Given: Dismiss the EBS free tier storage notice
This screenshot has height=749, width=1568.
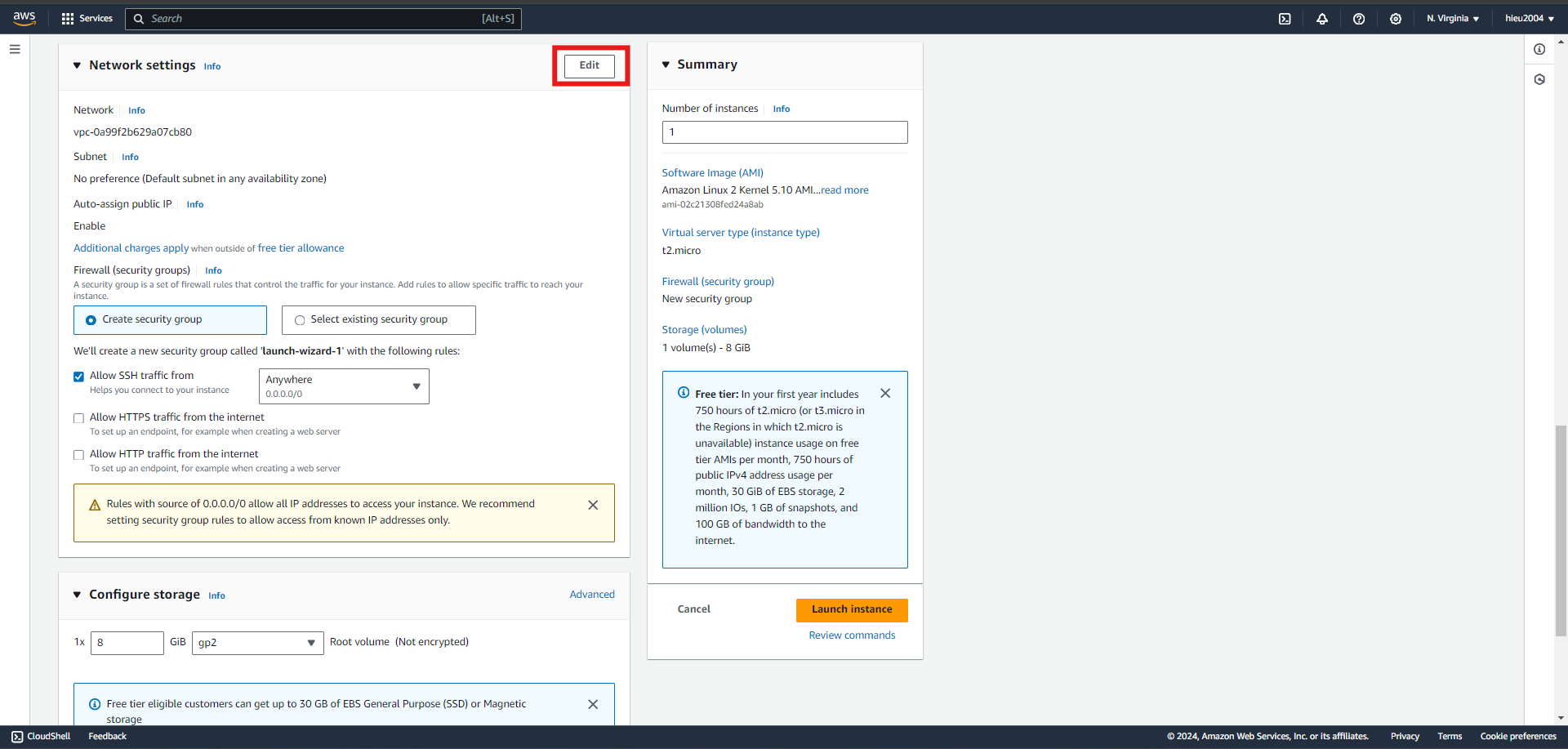Looking at the screenshot, I should click(x=593, y=704).
